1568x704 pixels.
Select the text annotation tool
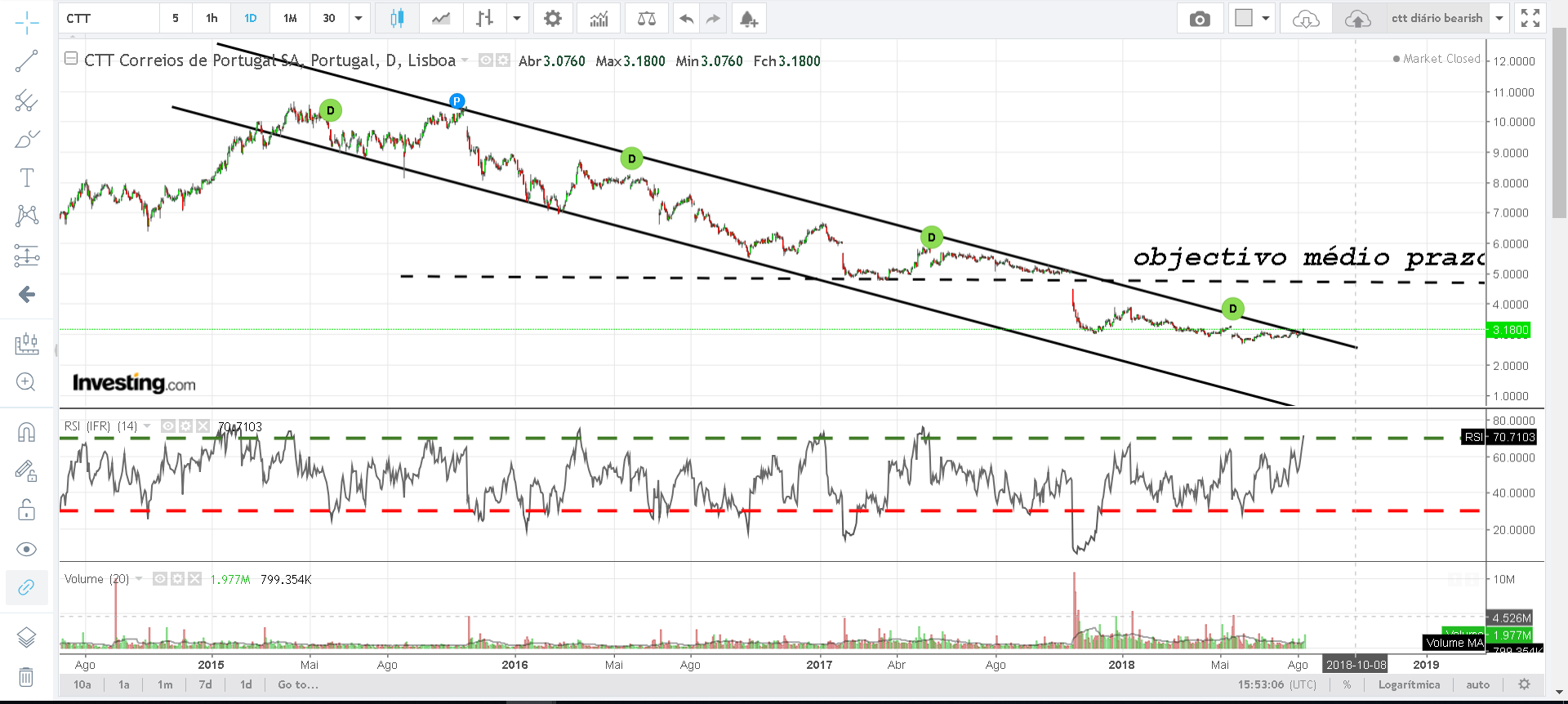pyautogui.click(x=27, y=177)
